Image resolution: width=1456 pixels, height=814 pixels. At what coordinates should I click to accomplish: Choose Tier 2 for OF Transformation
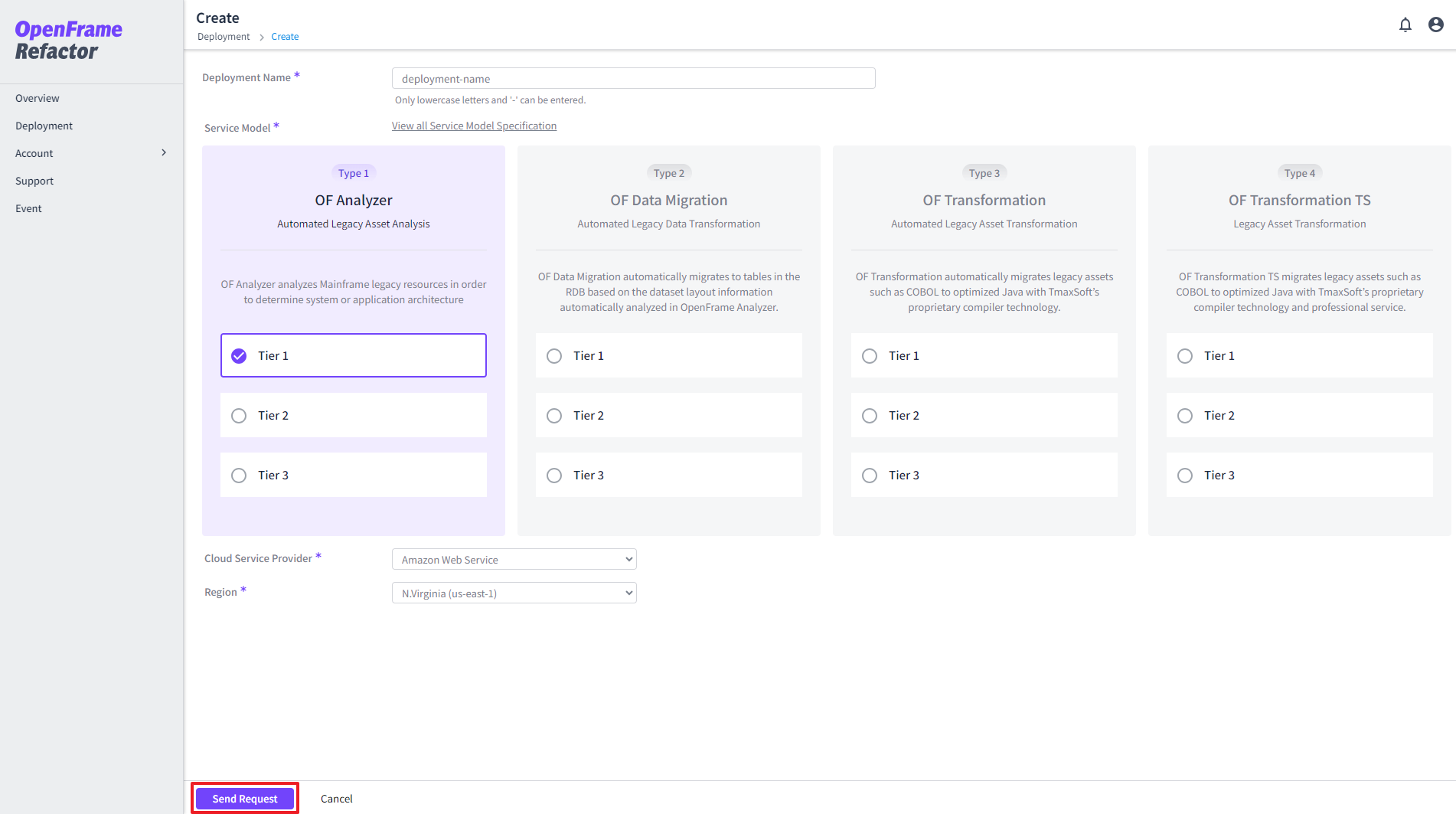tap(870, 416)
